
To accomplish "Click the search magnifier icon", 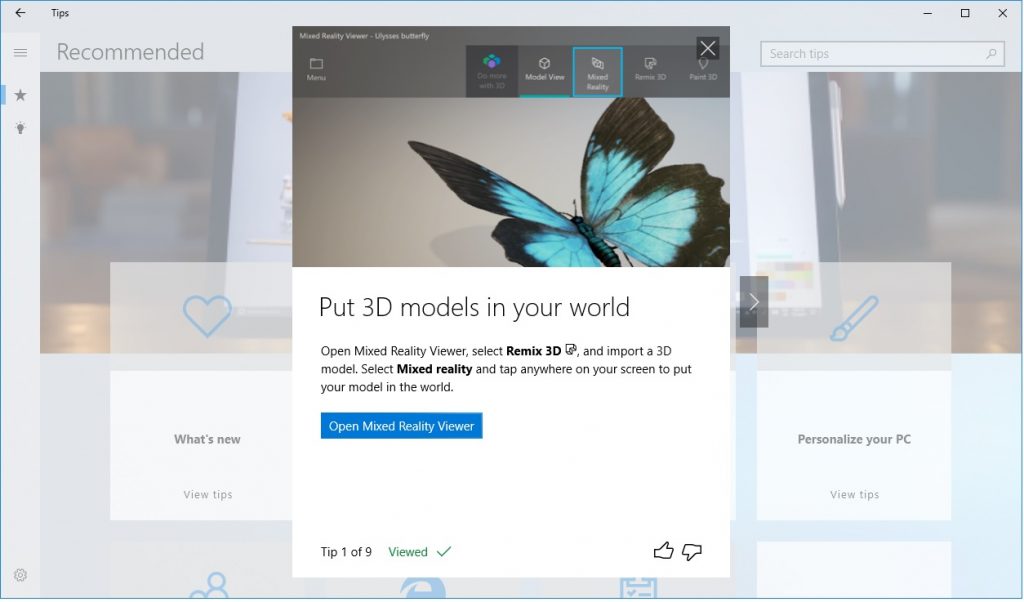I will coord(991,54).
